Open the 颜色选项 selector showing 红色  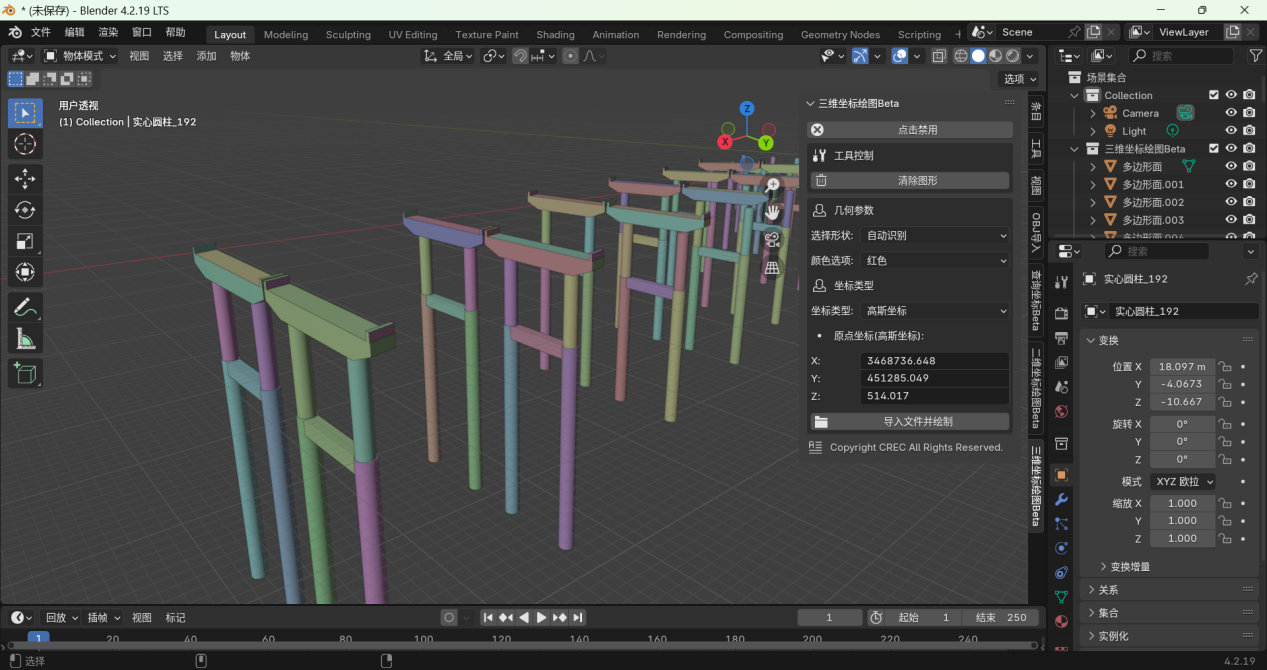935,260
